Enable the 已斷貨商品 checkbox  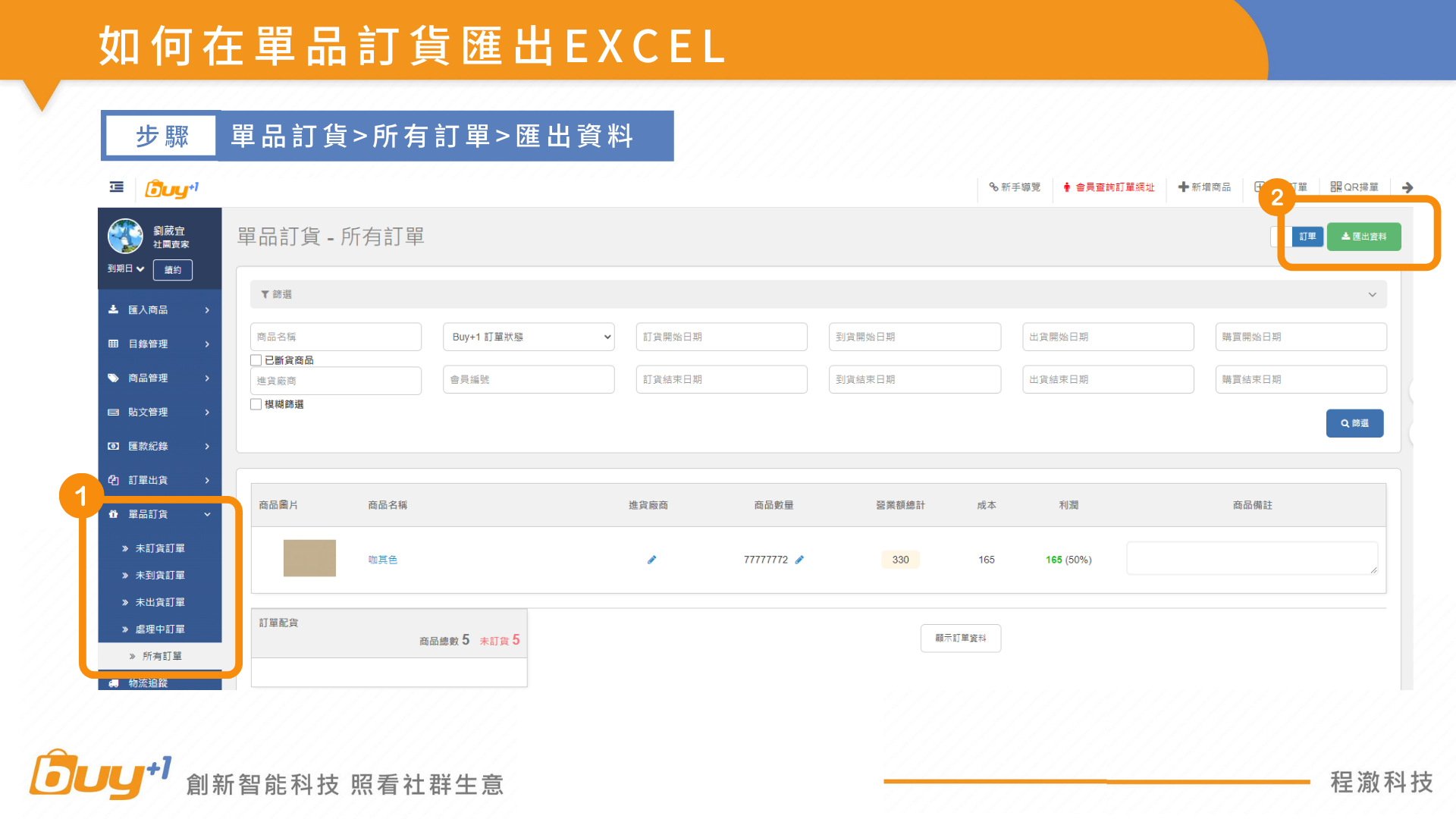pyautogui.click(x=256, y=360)
